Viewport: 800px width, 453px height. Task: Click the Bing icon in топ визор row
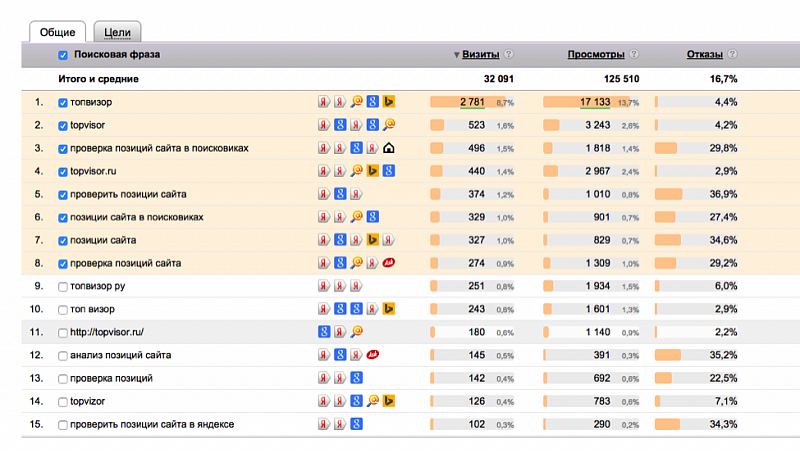pos(389,309)
